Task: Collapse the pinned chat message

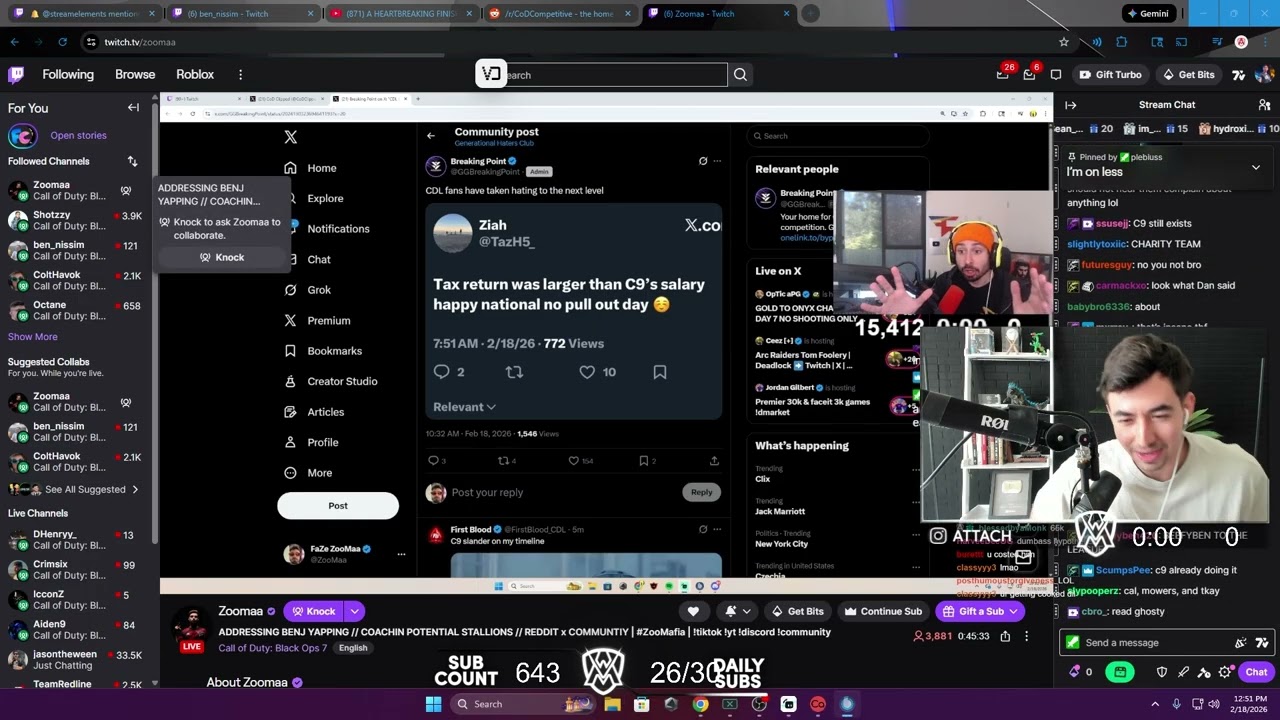Action: [1256, 167]
